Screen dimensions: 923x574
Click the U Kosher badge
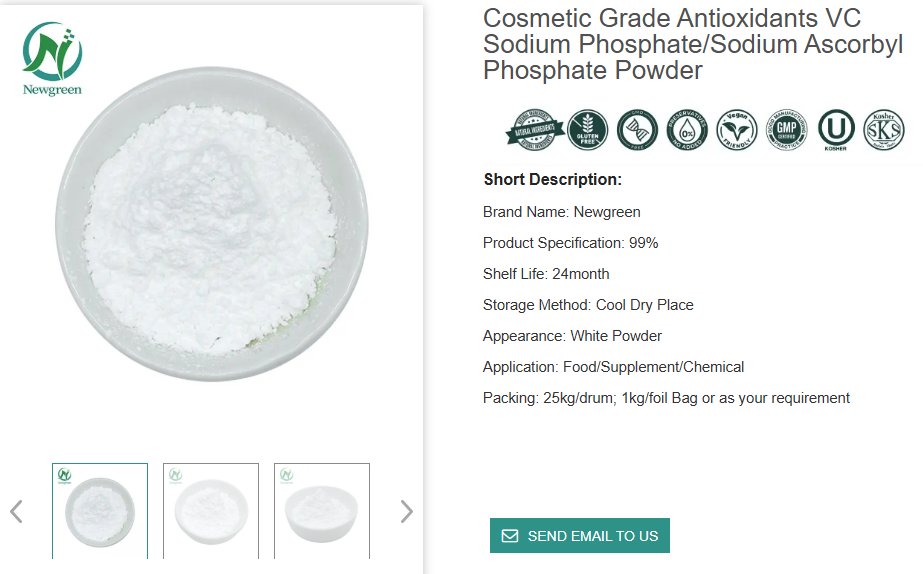click(836, 130)
